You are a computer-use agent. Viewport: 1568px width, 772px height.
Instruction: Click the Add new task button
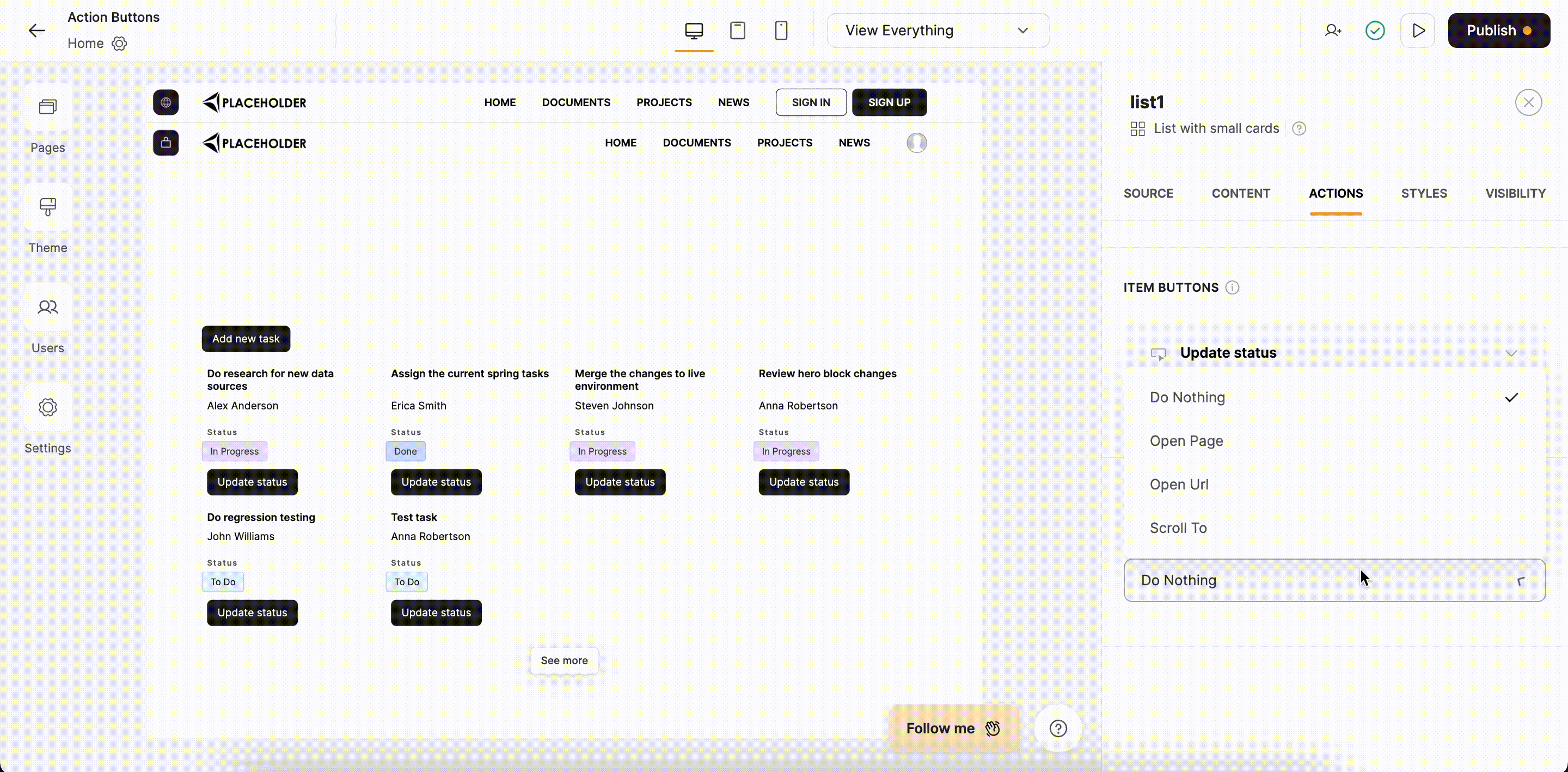[246, 339]
